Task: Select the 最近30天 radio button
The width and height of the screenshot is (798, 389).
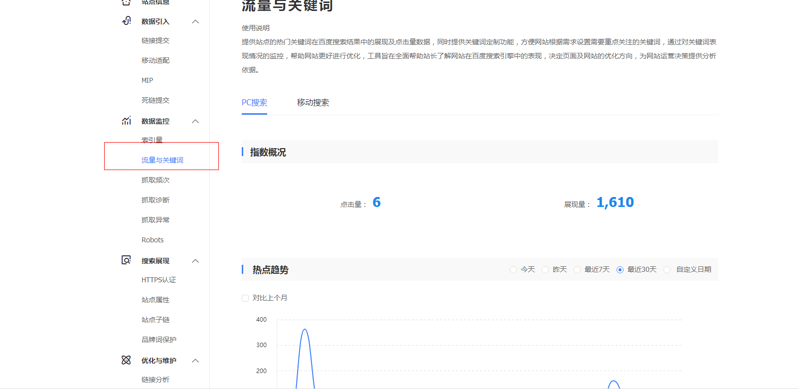Action: pyautogui.click(x=620, y=270)
